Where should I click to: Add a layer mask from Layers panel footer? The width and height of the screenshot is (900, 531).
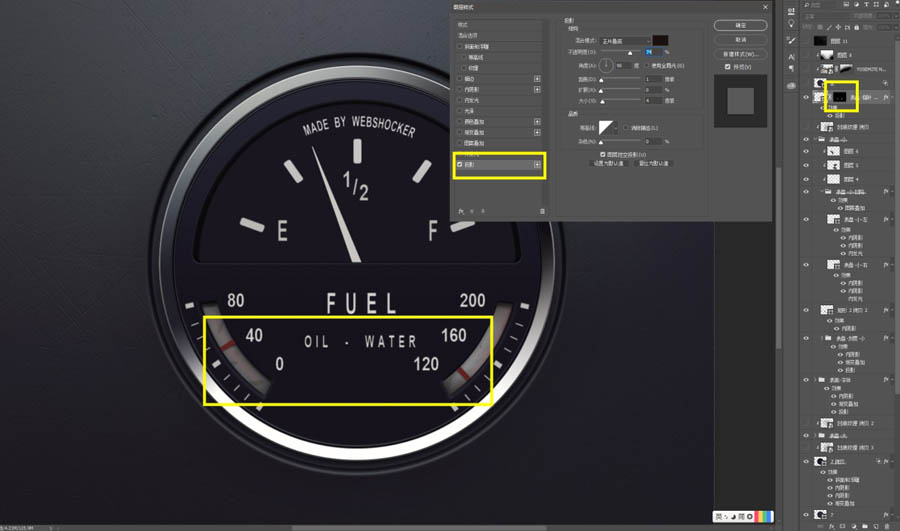pos(843,526)
